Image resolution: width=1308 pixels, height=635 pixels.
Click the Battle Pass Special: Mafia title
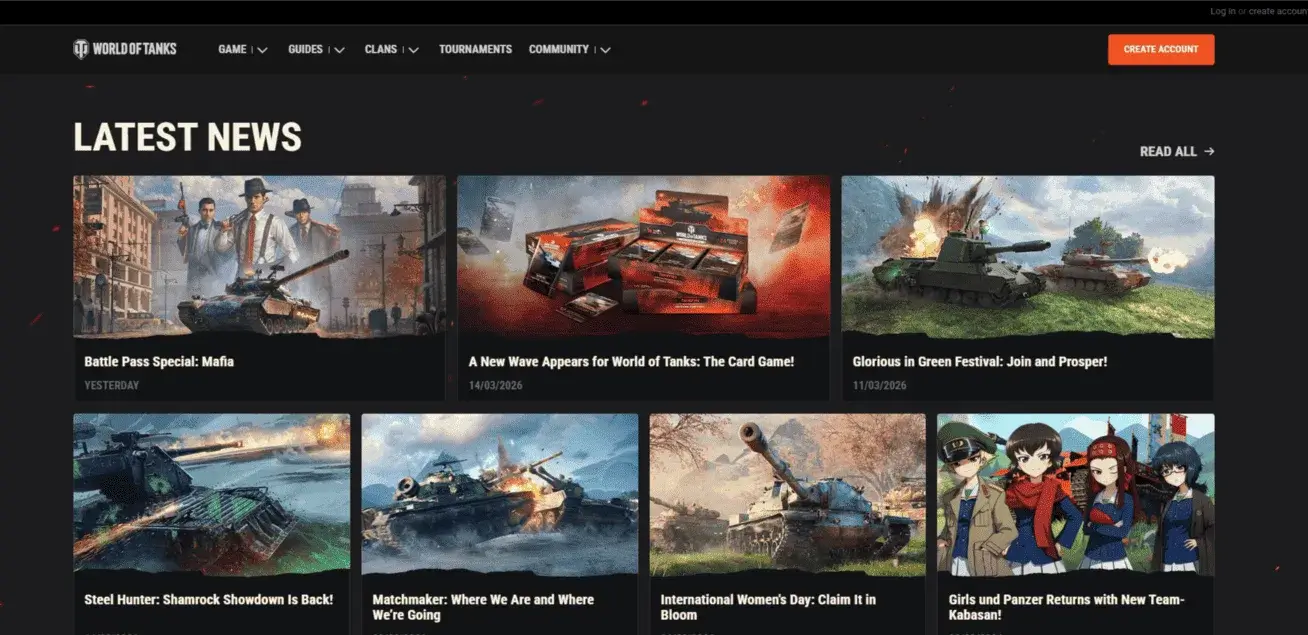pos(159,362)
